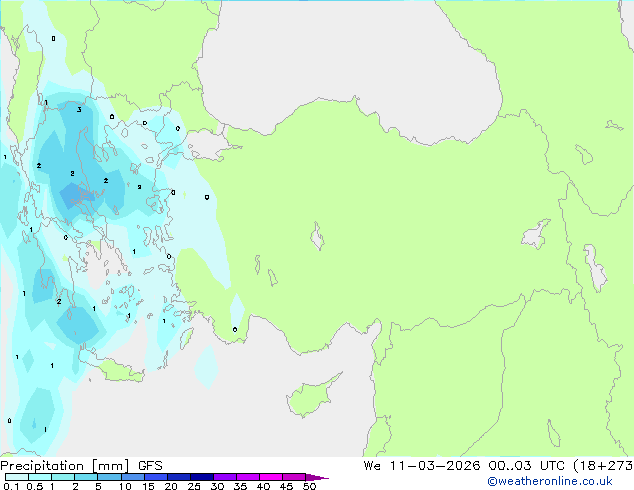Select the 35–40 mm legend swatch
Viewport: 634px width, 490px height.
[x=247, y=477]
